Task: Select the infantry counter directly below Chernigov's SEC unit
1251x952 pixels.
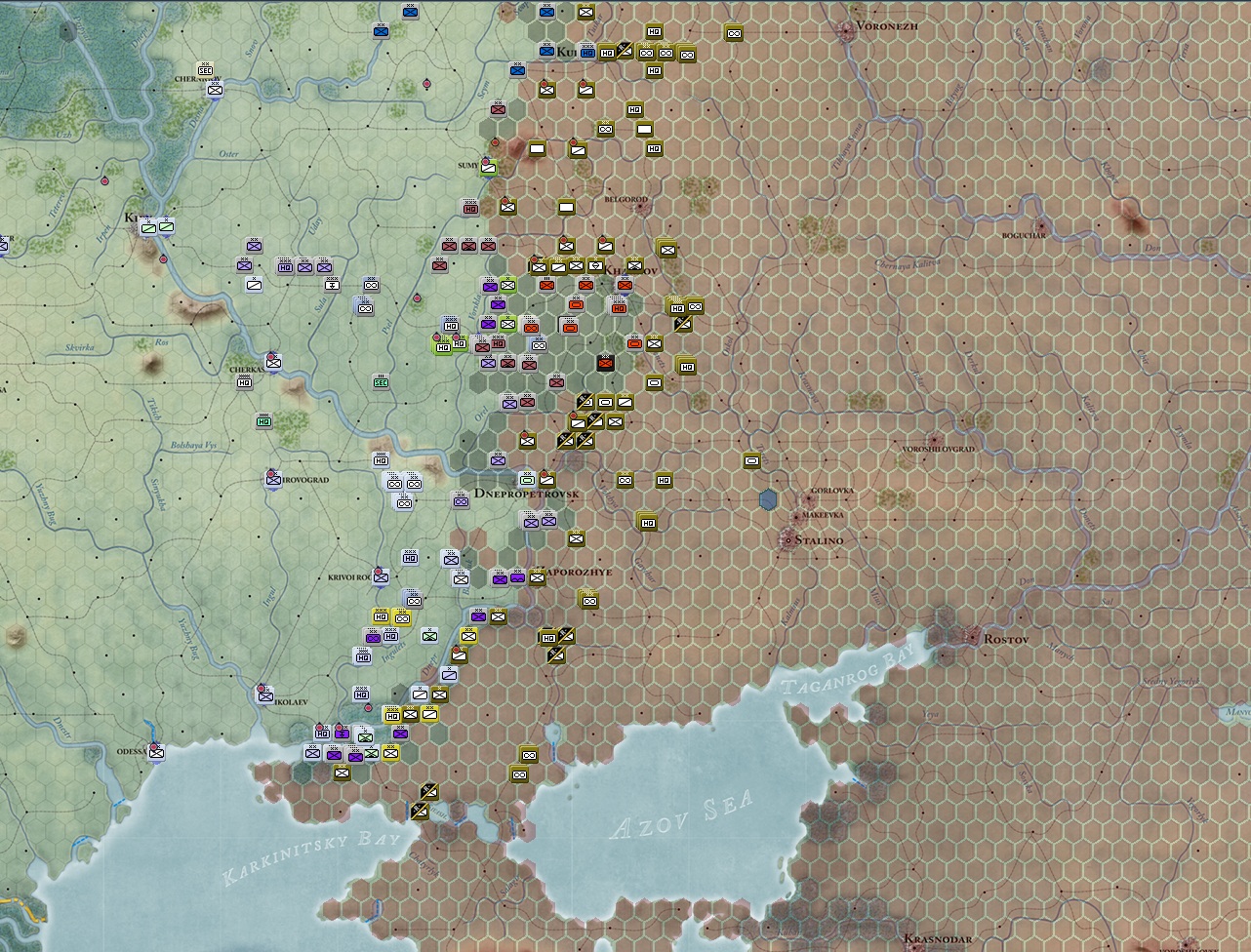Action: pyautogui.click(x=215, y=90)
